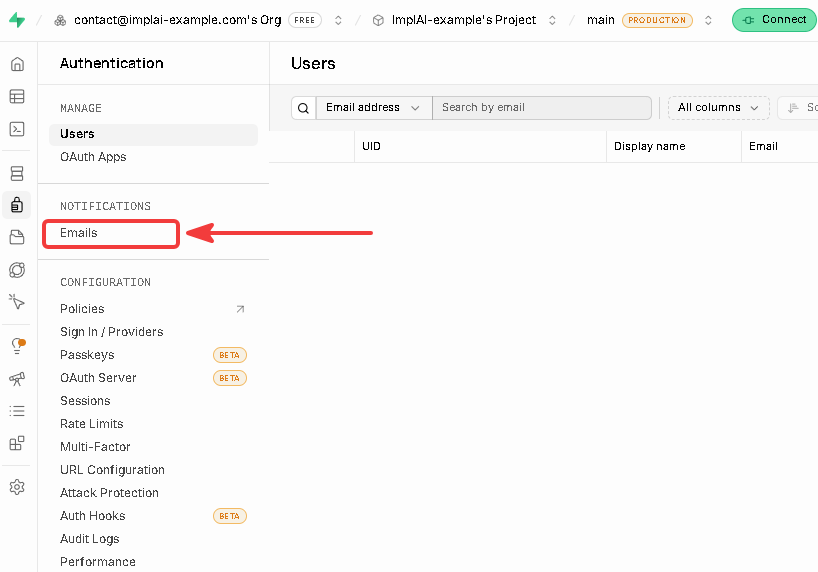Open the SQL Editor sidebar icon

pyautogui.click(x=17, y=129)
